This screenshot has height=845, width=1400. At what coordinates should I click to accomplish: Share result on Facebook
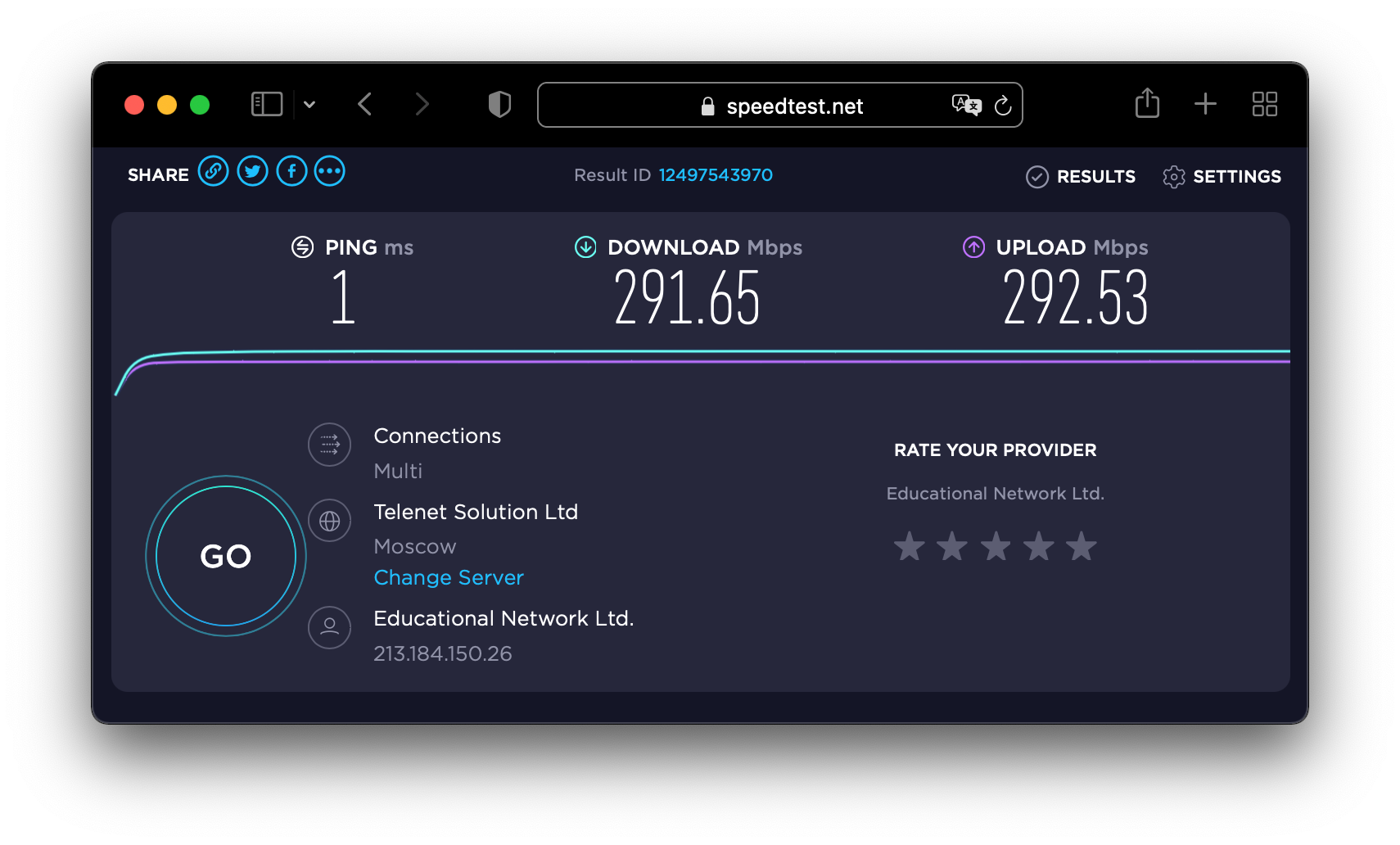coord(291,172)
